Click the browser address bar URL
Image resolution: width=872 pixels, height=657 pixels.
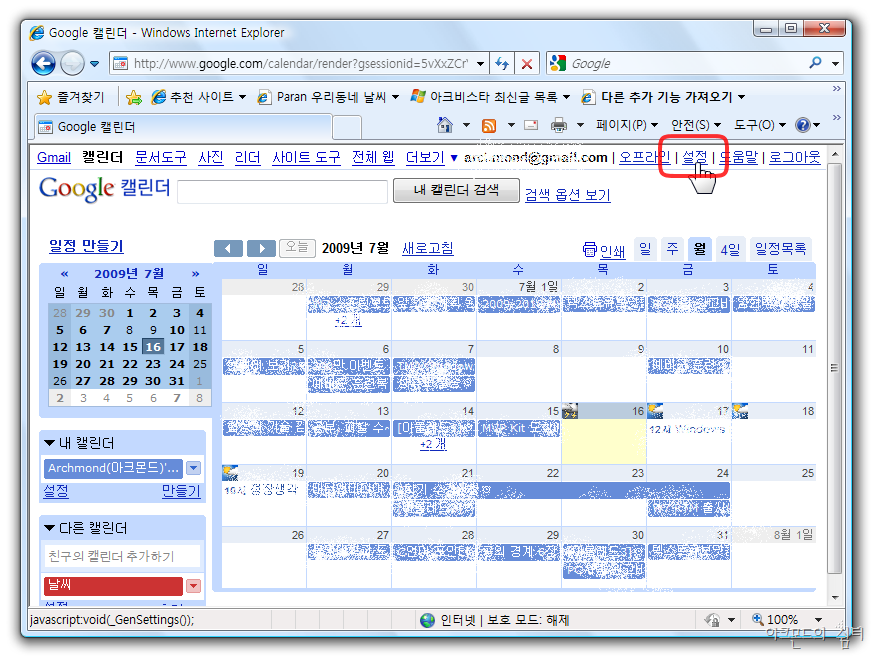point(301,63)
